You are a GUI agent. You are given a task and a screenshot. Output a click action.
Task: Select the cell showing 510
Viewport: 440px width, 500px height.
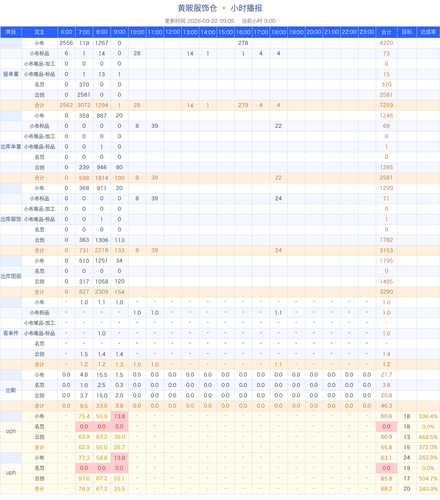(84, 261)
